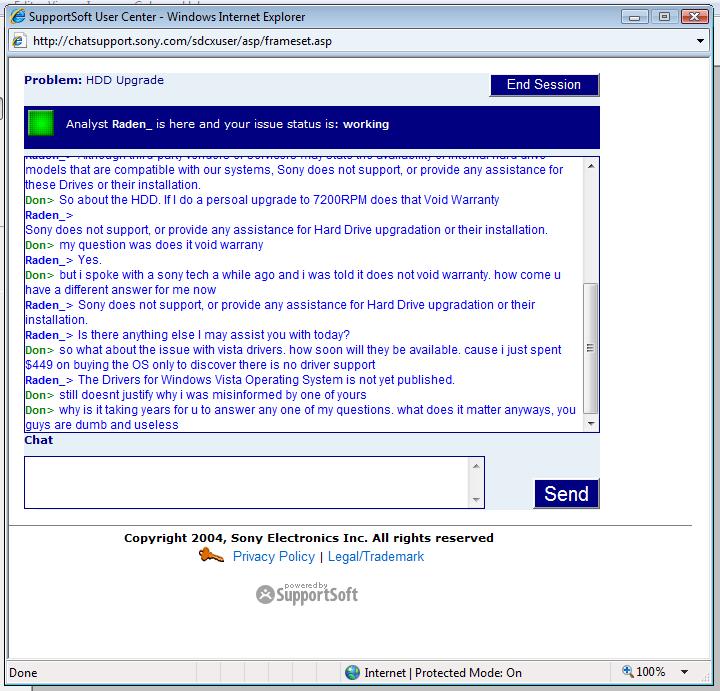Click the chat transcript scroll up arrow
Image resolution: width=720 pixels, height=691 pixels.
pyautogui.click(x=591, y=166)
